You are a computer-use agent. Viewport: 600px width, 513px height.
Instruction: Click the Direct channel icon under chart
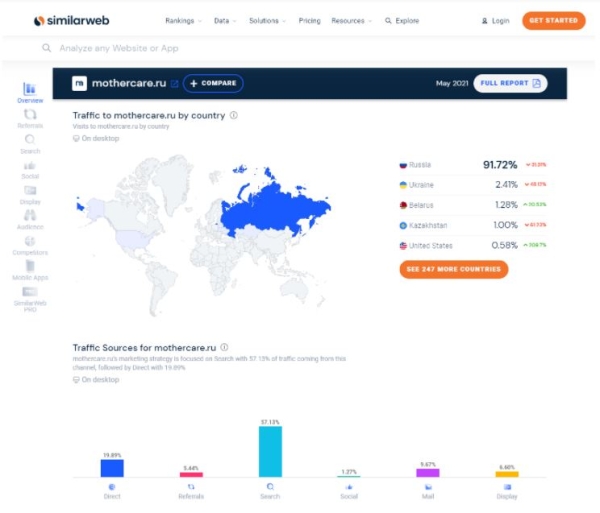tap(112, 487)
